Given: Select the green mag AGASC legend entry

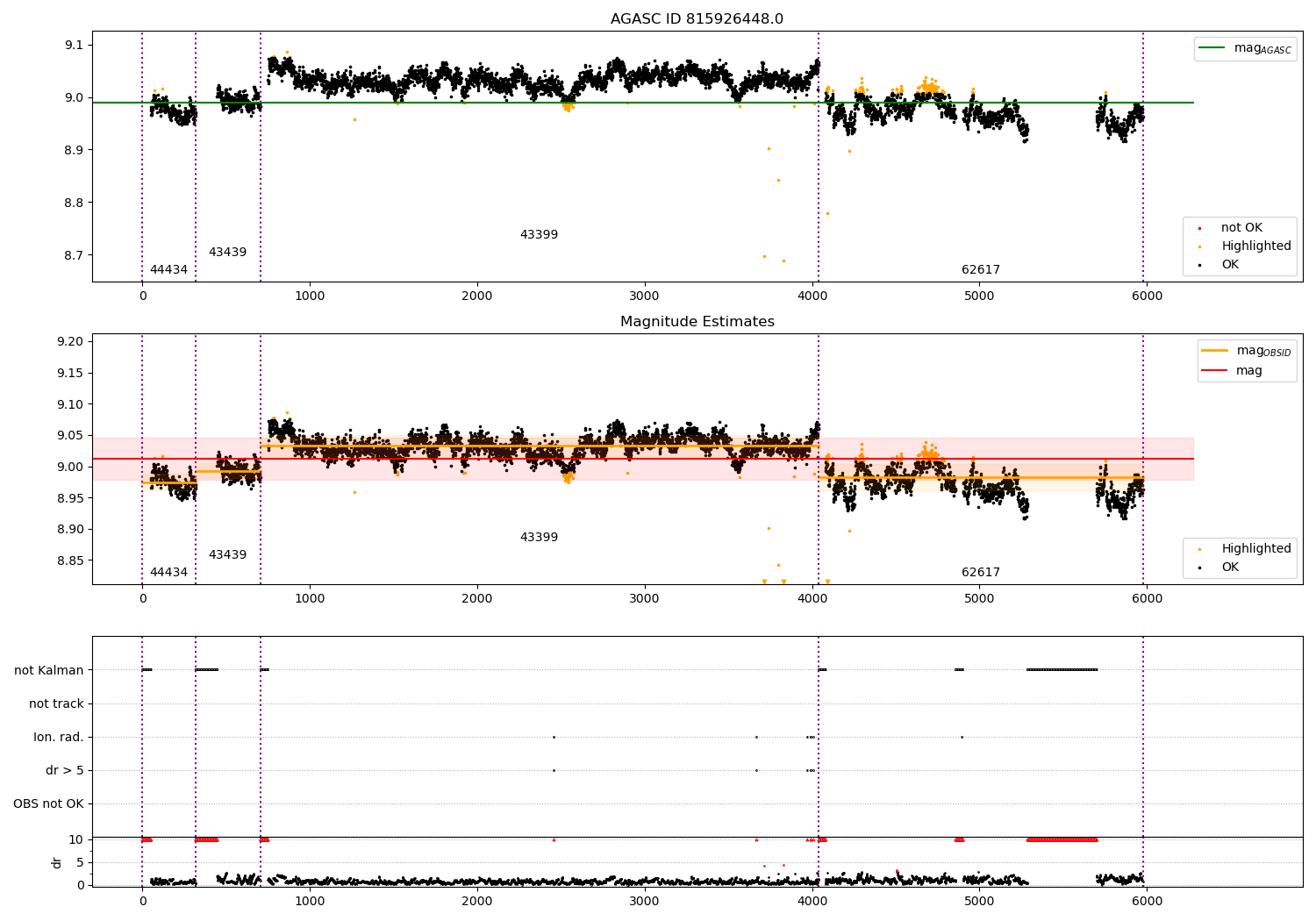Looking at the screenshot, I should pos(1245,48).
